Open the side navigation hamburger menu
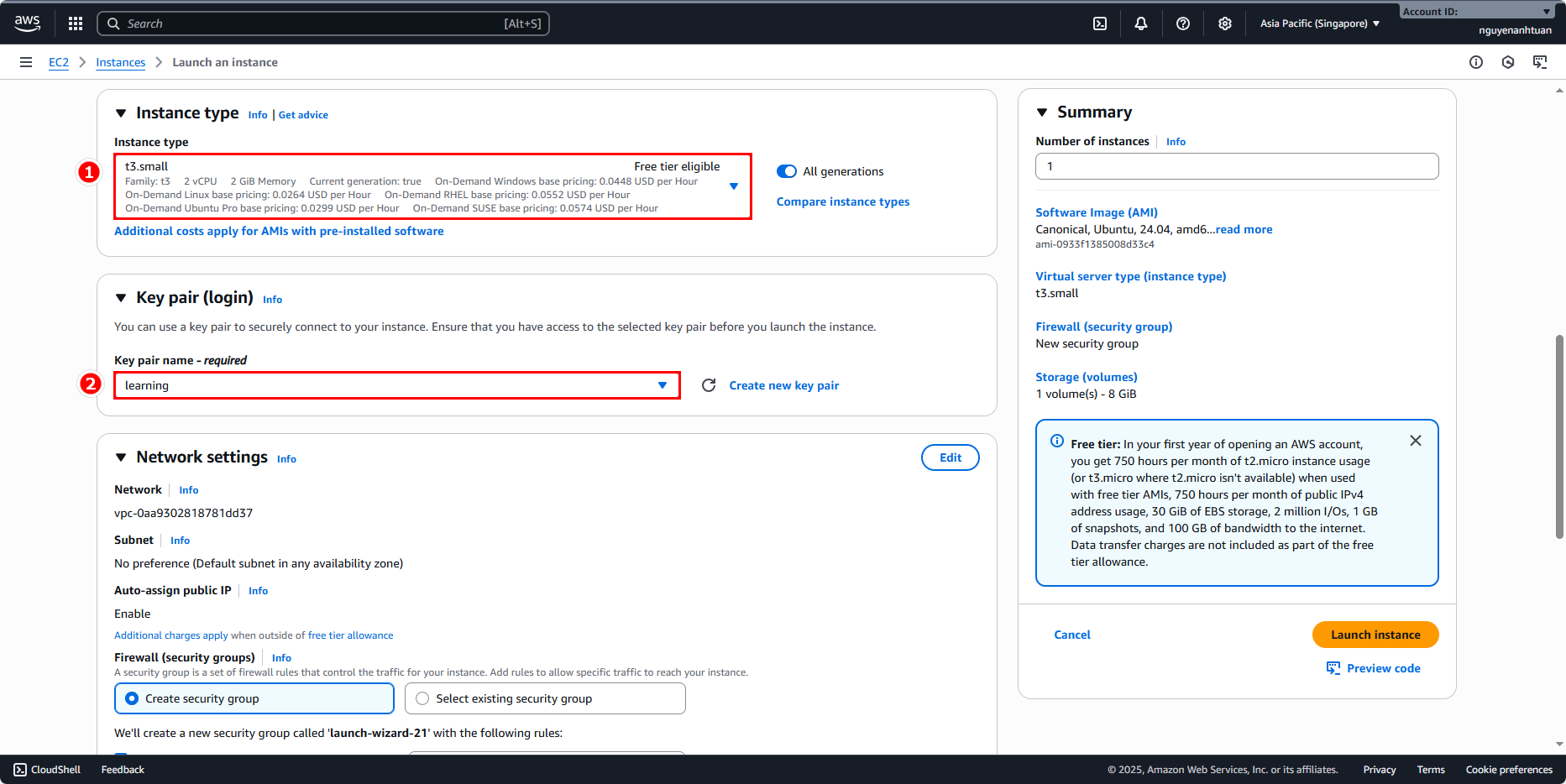The image size is (1566, 784). point(26,62)
